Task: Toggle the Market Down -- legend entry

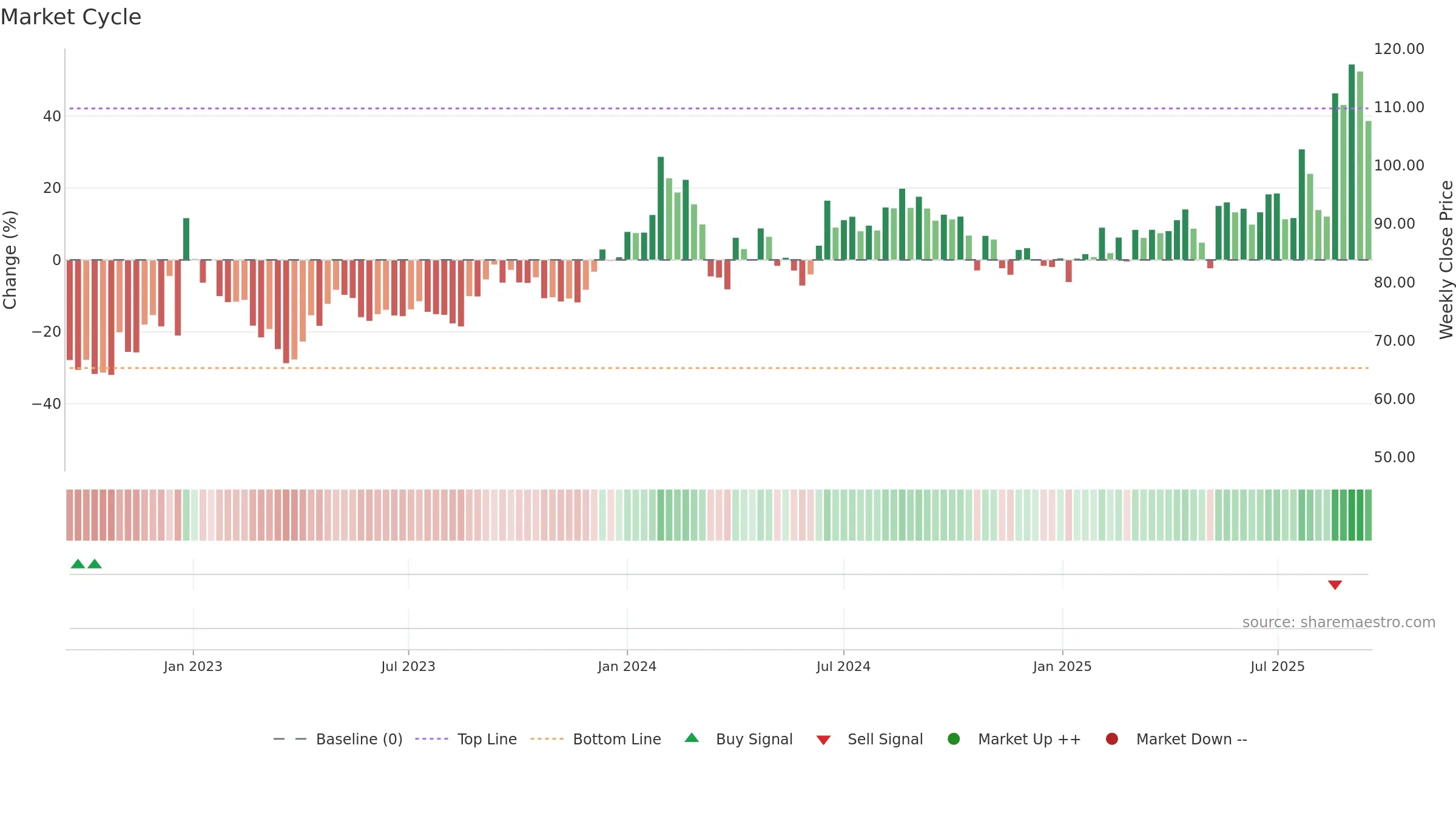Action: tap(1176, 739)
